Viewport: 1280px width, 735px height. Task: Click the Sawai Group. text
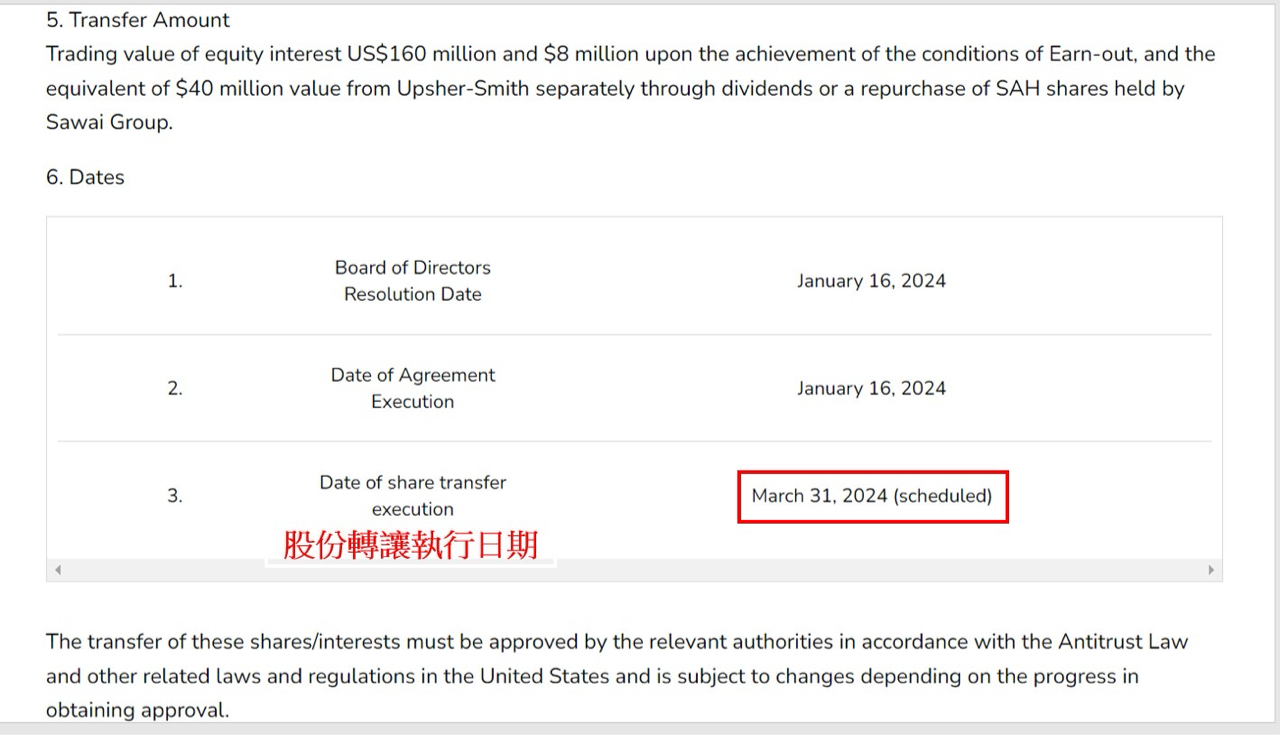tap(109, 122)
